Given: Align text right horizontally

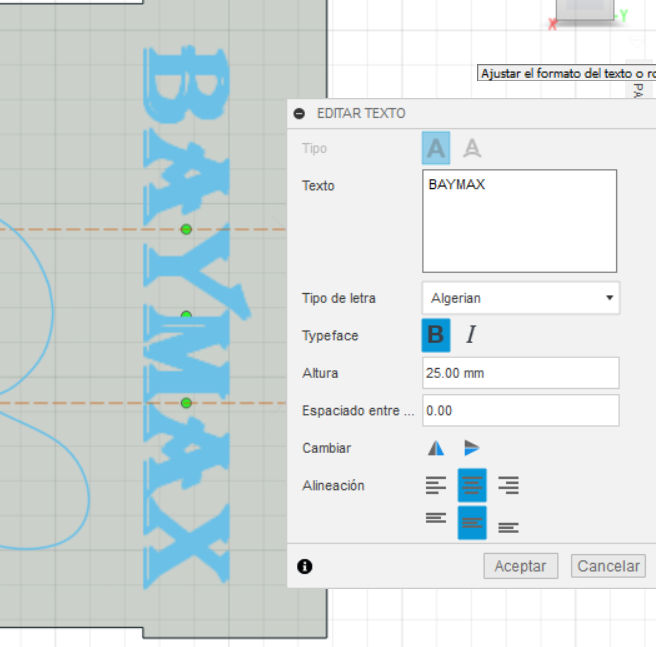Looking at the screenshot, I should [x=508, y=485].
